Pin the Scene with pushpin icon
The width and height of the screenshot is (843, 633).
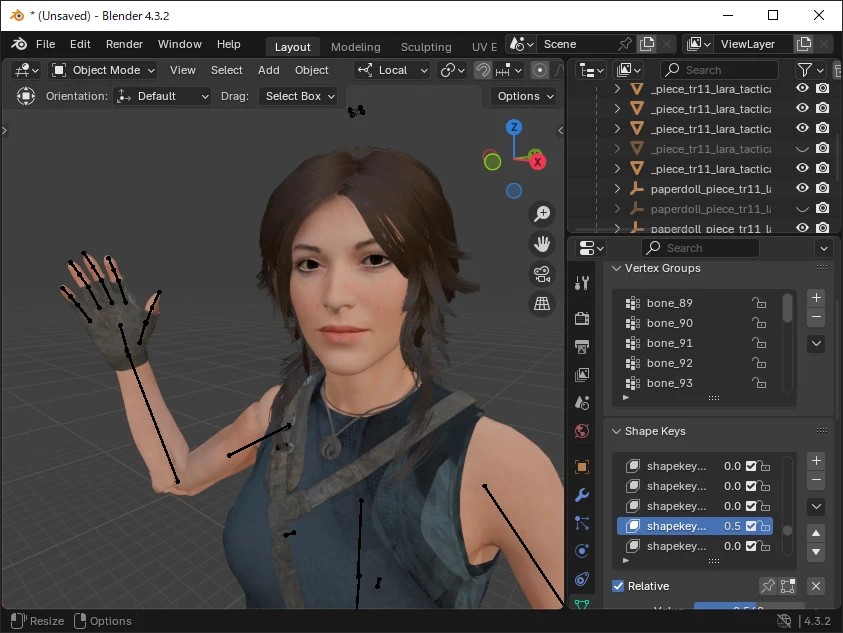click(625, 44)
